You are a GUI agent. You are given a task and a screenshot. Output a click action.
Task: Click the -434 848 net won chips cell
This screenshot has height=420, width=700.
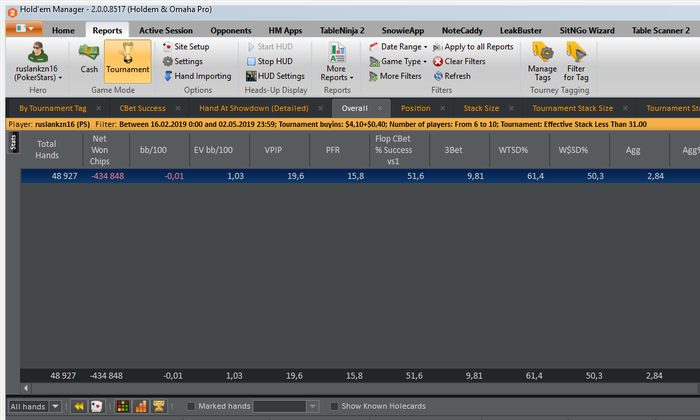point(108,176)
